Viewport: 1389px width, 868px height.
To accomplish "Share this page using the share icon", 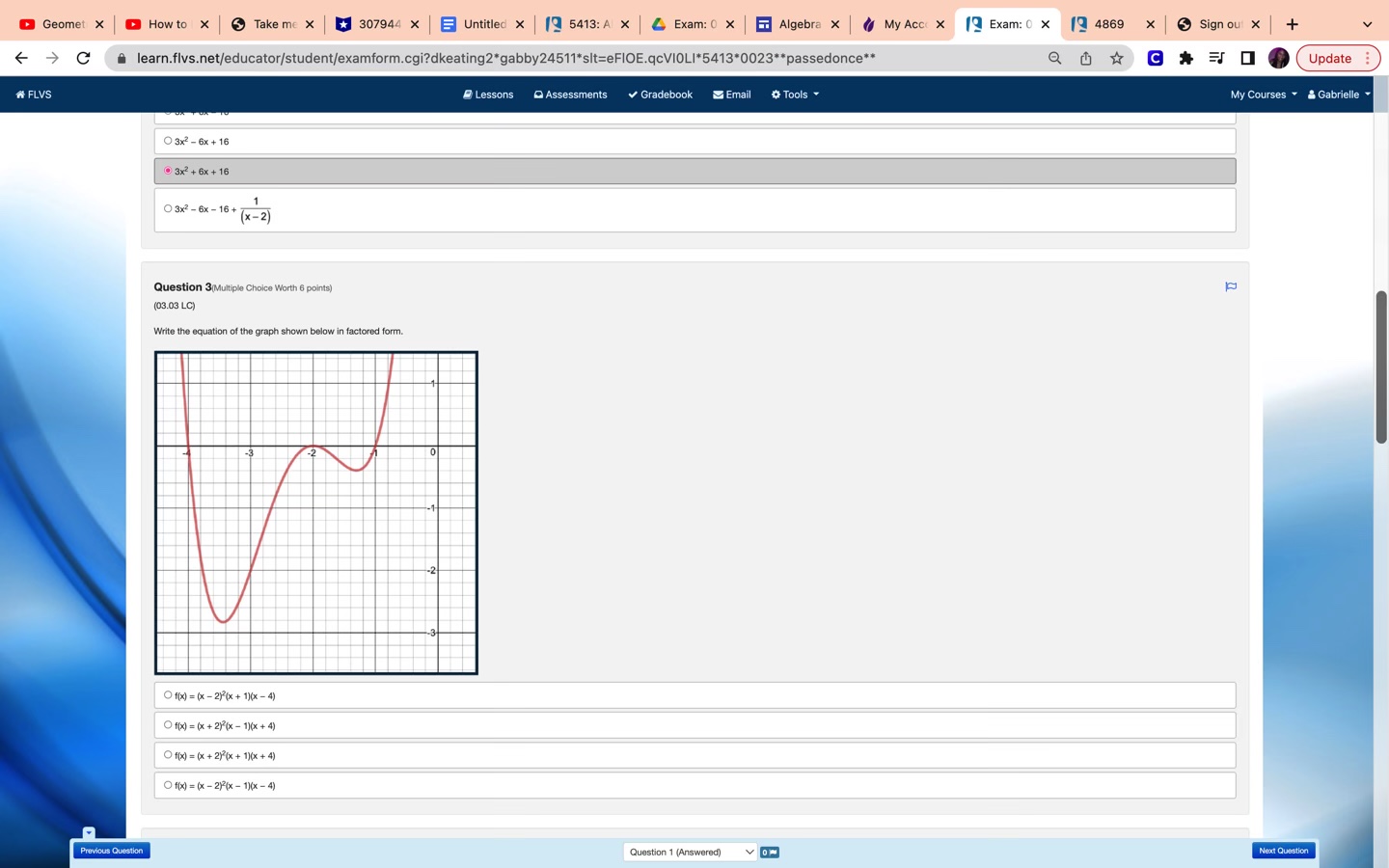I will coord(1085,58).
